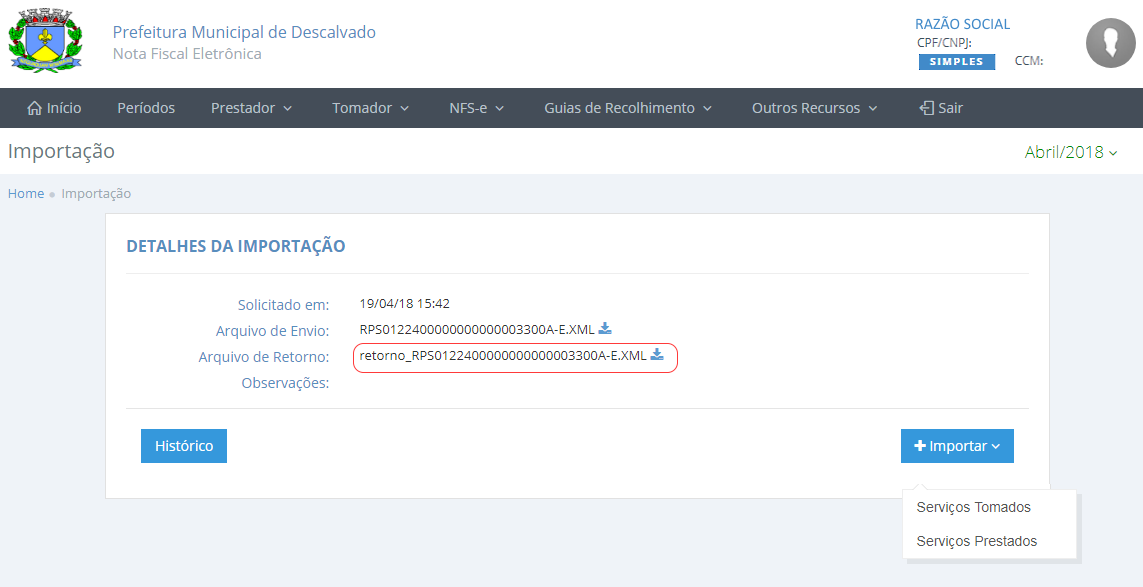
Task: Click the Sair logout icon
Action: 926,108
